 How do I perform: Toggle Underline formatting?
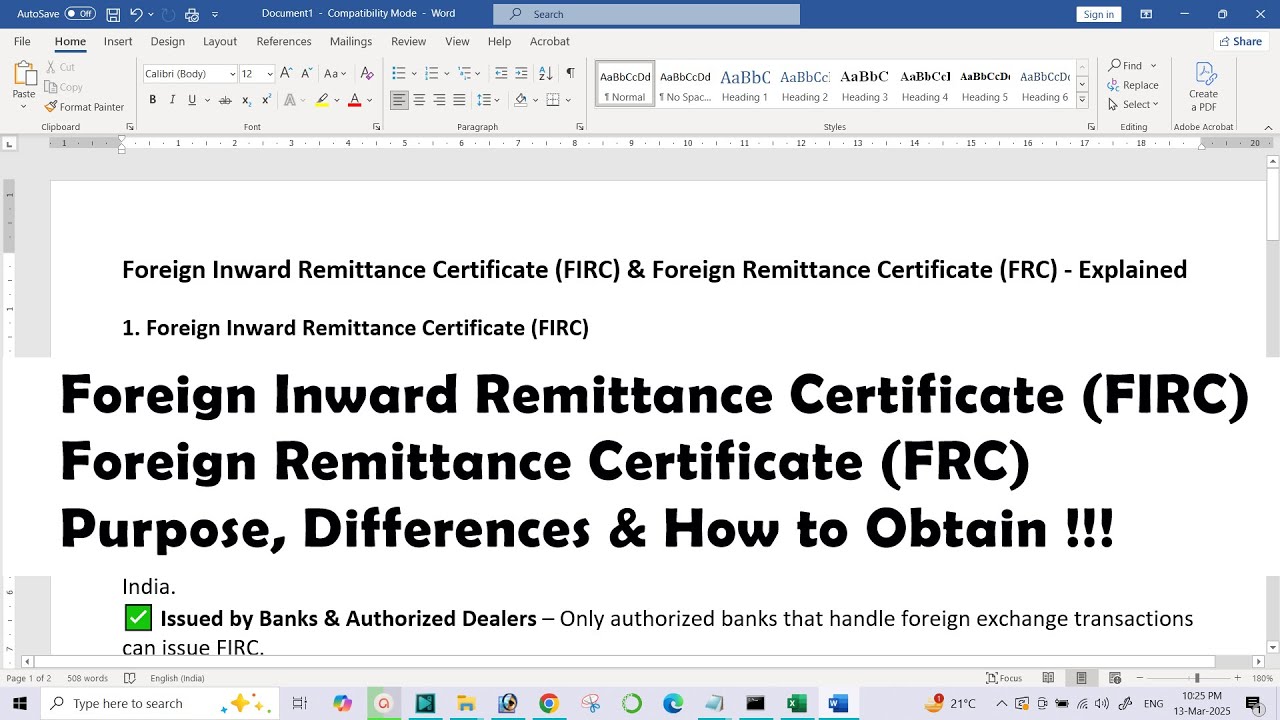(192, 100)
